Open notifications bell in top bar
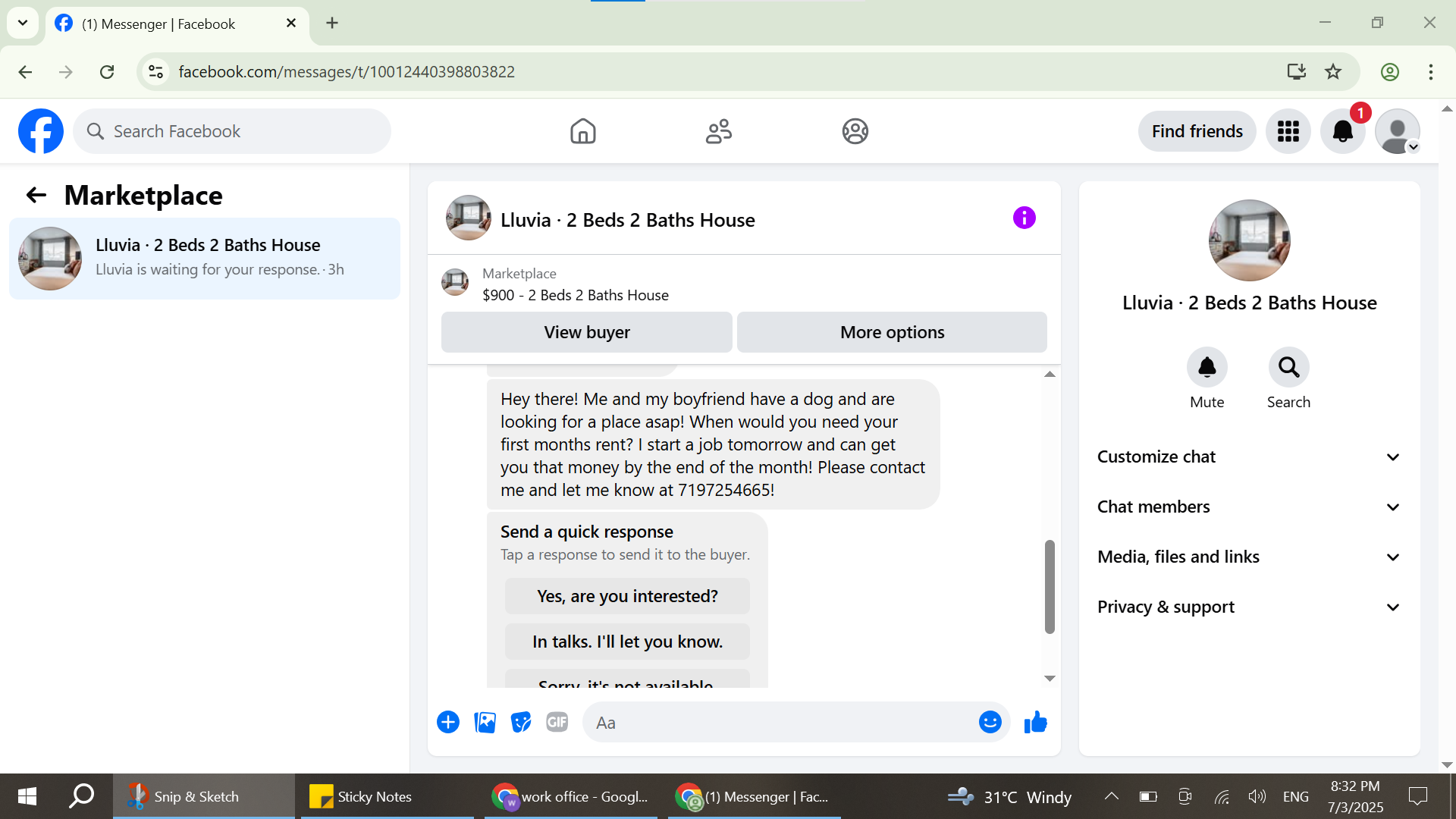 point(1342,131)
